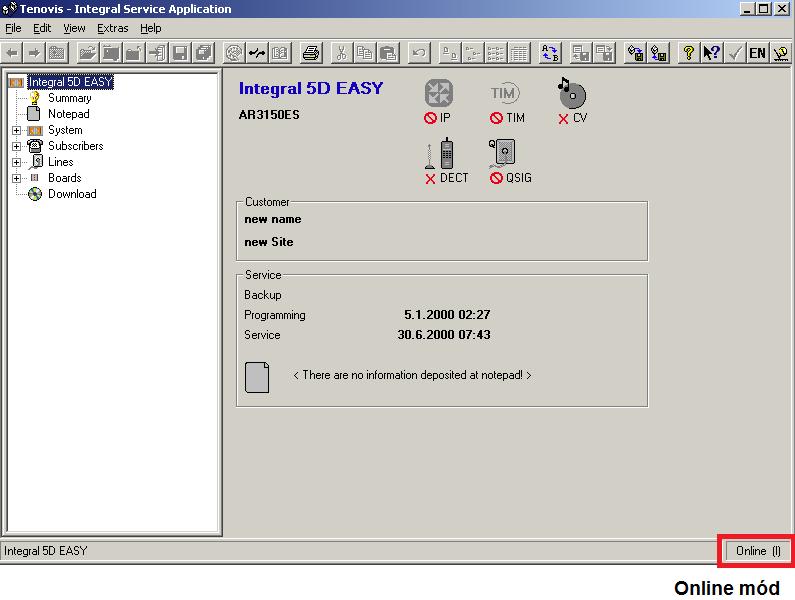Click the 'new name' customer text
The image size is (795, 600).
point(273,219)
